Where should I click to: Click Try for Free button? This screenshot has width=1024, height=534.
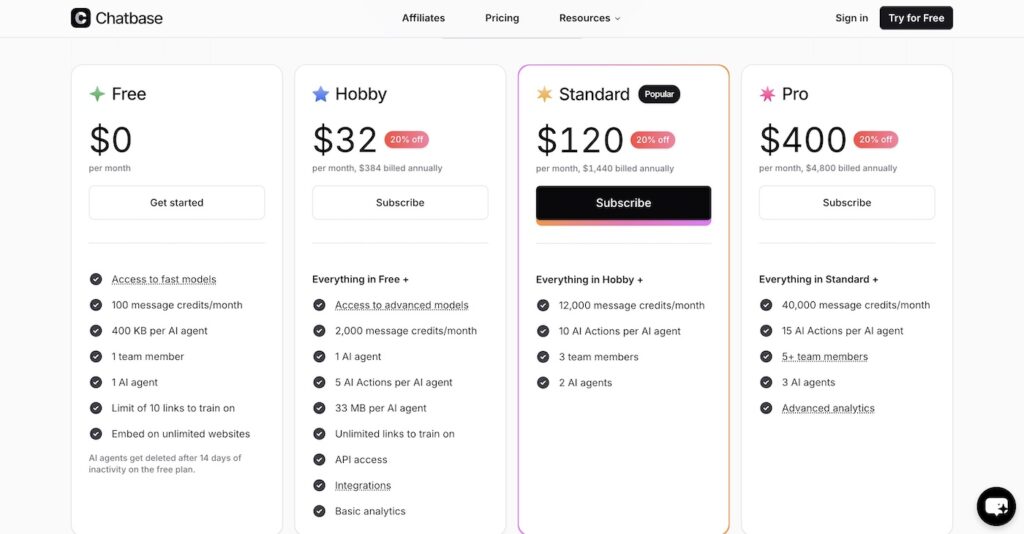coord(916,18)
